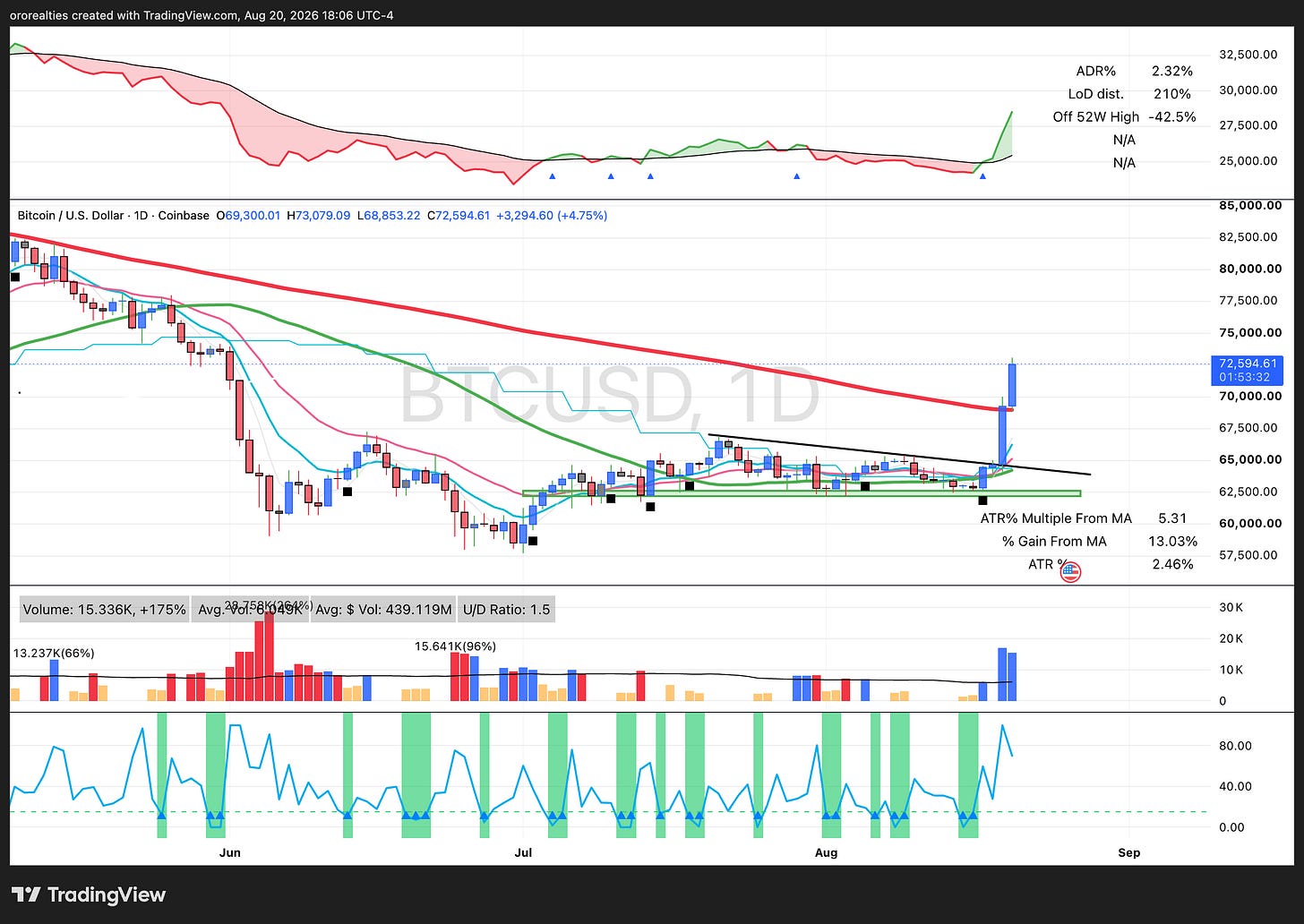The height and width of the screenshot is (924, 1304).
Task: Click the symbol title Bitcoin / U.S. Dollar
Action: click(x=75, y=216)
